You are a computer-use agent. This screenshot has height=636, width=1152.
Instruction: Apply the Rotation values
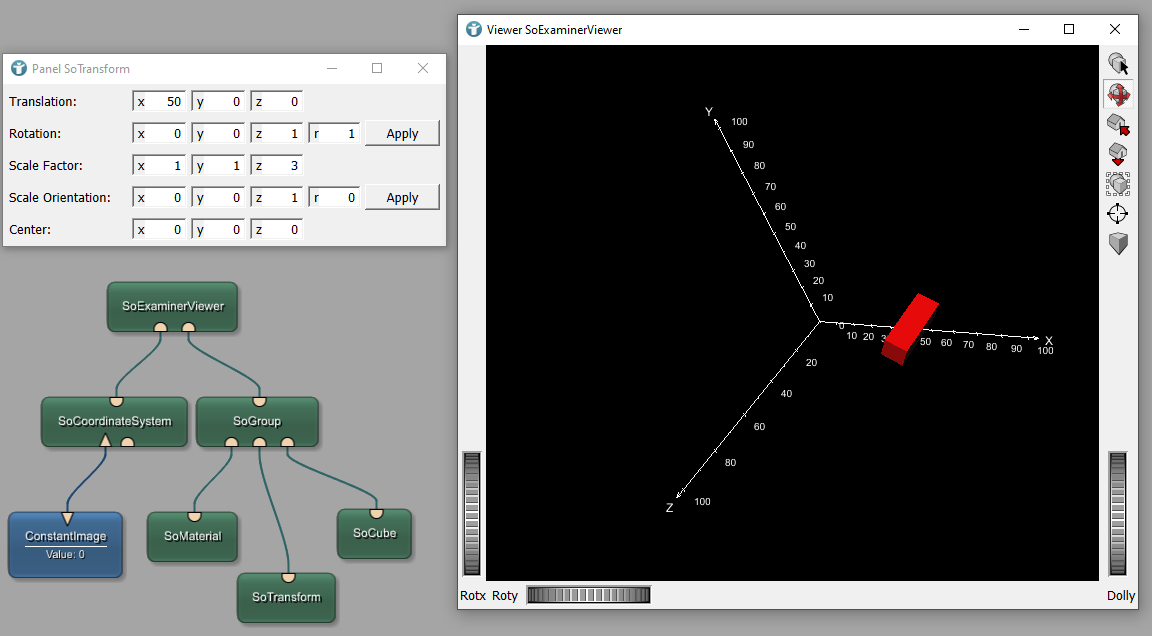[x=402, y=134]
